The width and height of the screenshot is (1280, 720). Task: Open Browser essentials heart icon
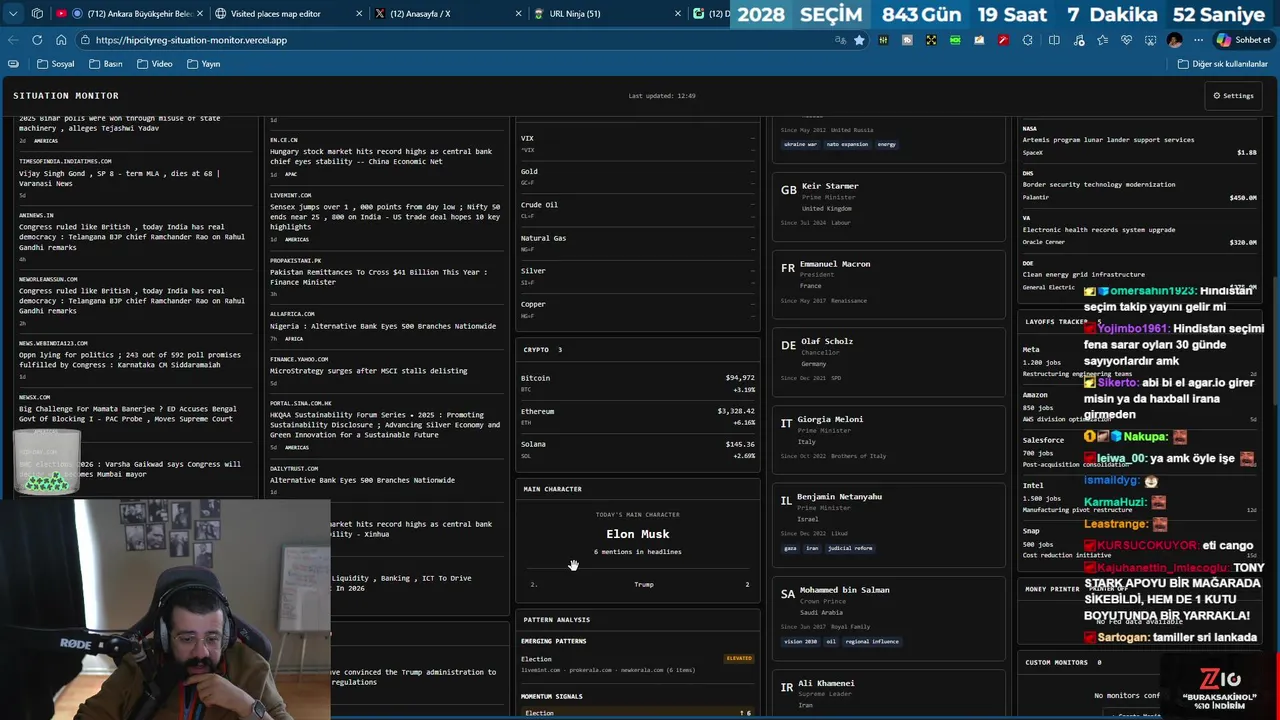point(1126,40)
